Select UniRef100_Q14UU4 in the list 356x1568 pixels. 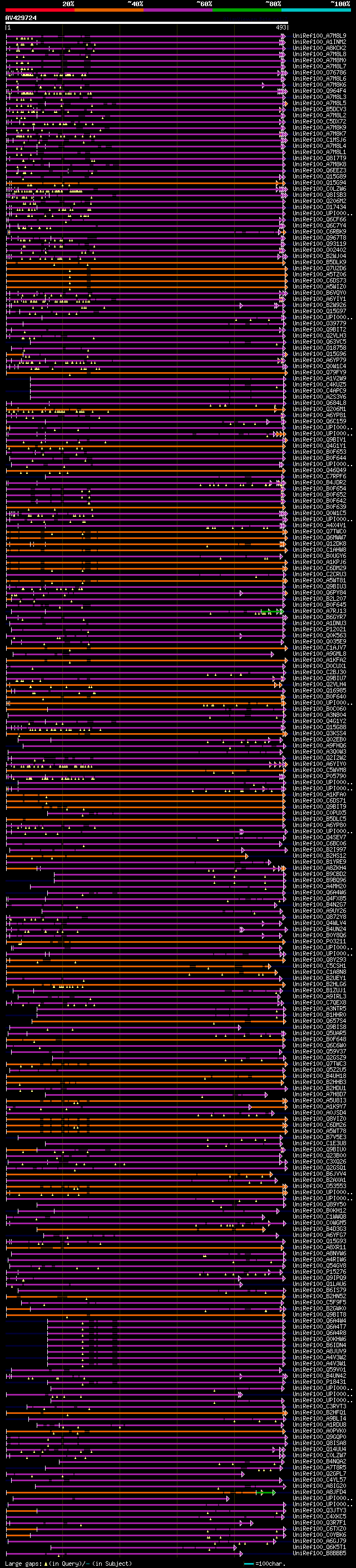tap(319, 1450)
